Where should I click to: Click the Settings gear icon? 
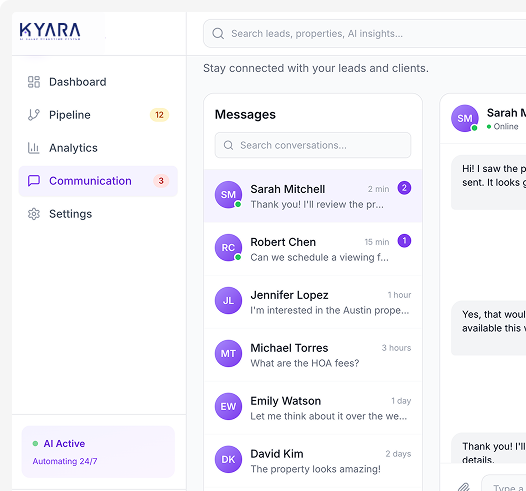[x=34, y=214]
